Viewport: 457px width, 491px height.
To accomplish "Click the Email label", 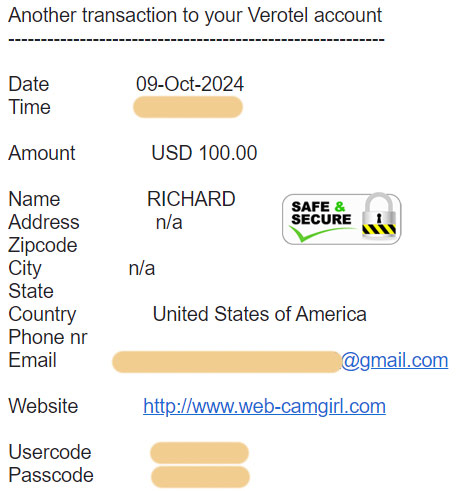I will pos(32,360).
